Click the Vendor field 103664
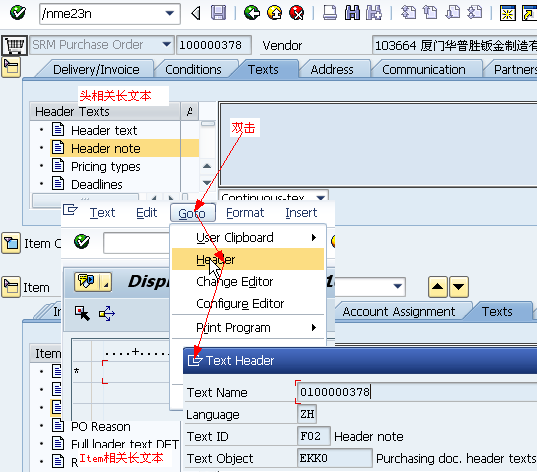This screenshot has height=472, width=537. pyautogui.click(x=455, y=45)
